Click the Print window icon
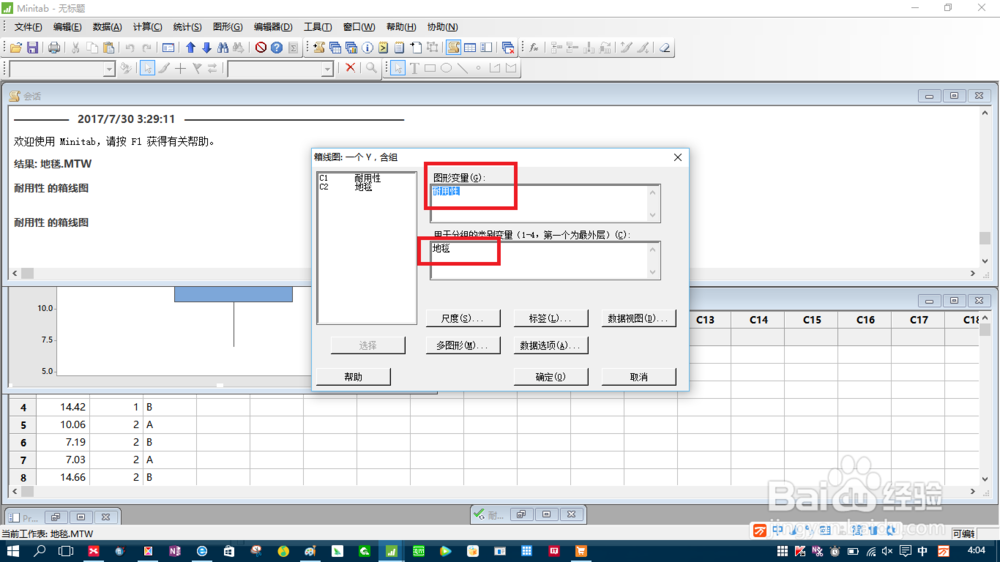1000x562 pixels. [54, 48]
